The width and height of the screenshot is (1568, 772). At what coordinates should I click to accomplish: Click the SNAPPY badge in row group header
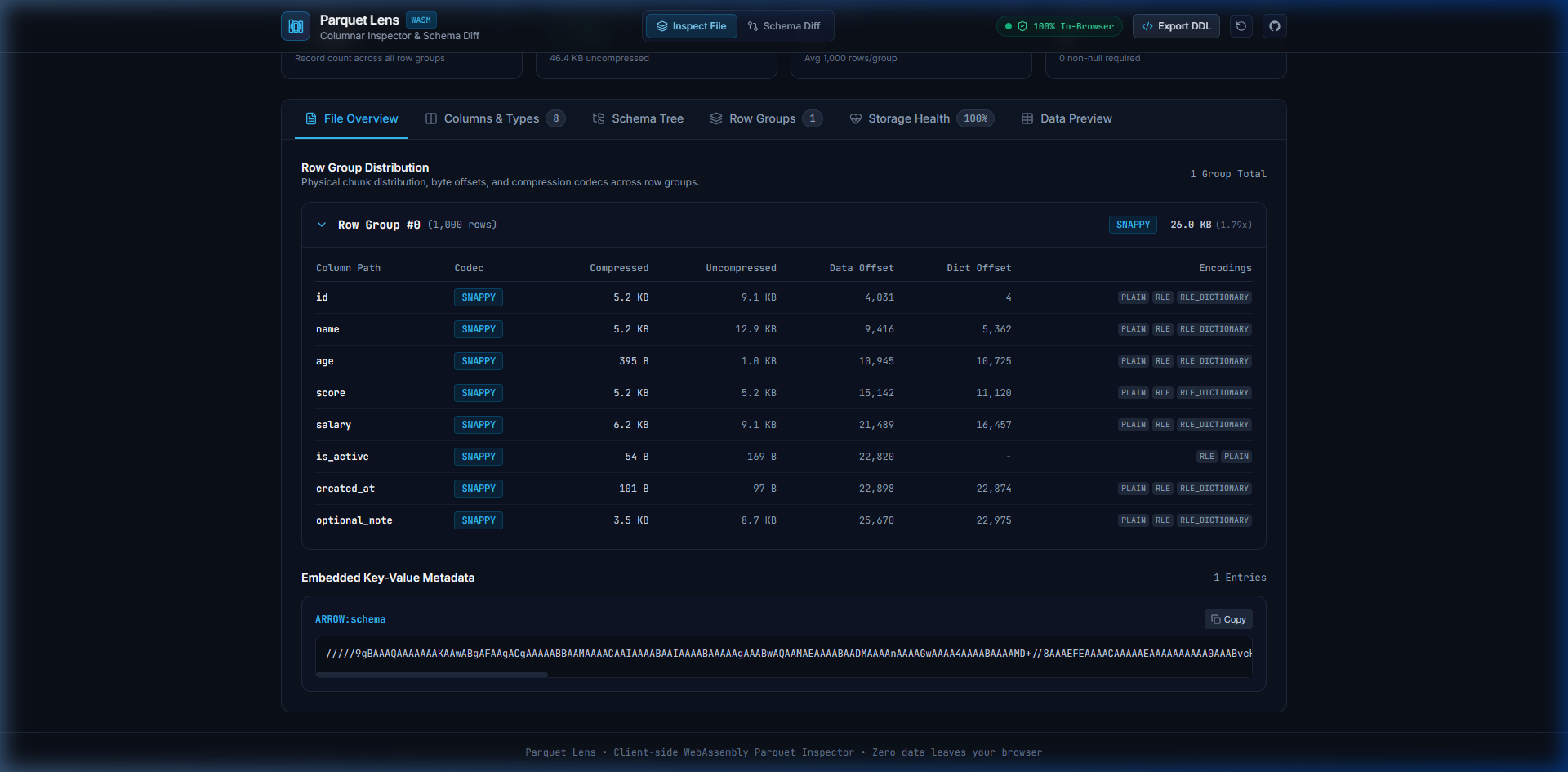(1133, 225)
